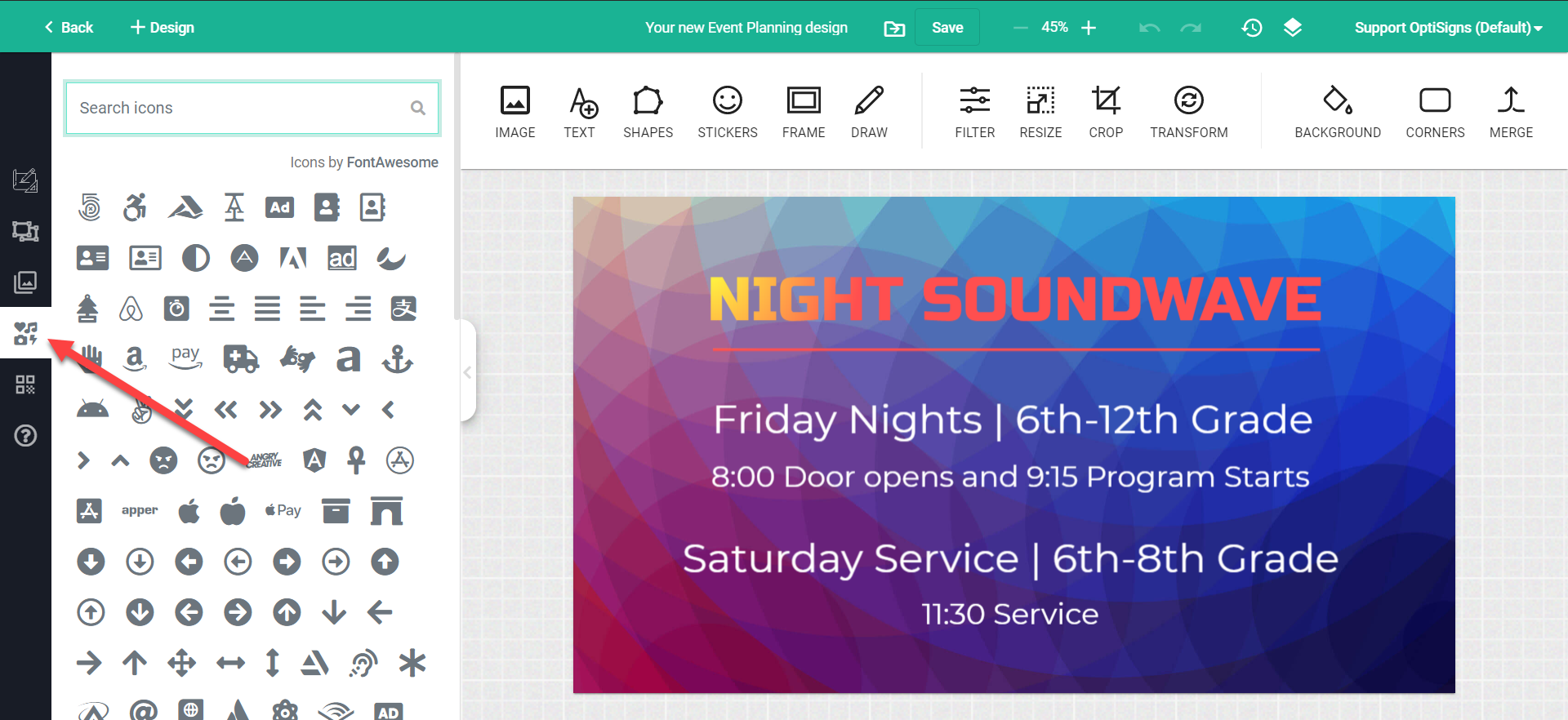Insert the half-filled adjust circle icon
The image size is (1568, 720).
click(x=195, y=258)
